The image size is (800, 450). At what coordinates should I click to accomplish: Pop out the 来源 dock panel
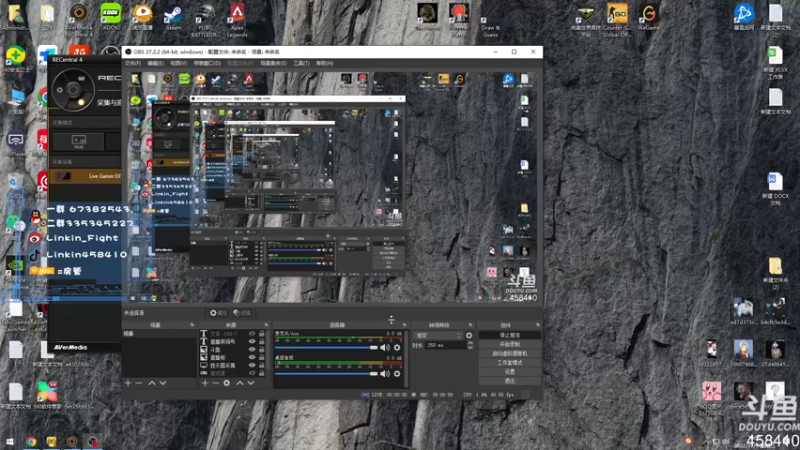pos(266,325)
